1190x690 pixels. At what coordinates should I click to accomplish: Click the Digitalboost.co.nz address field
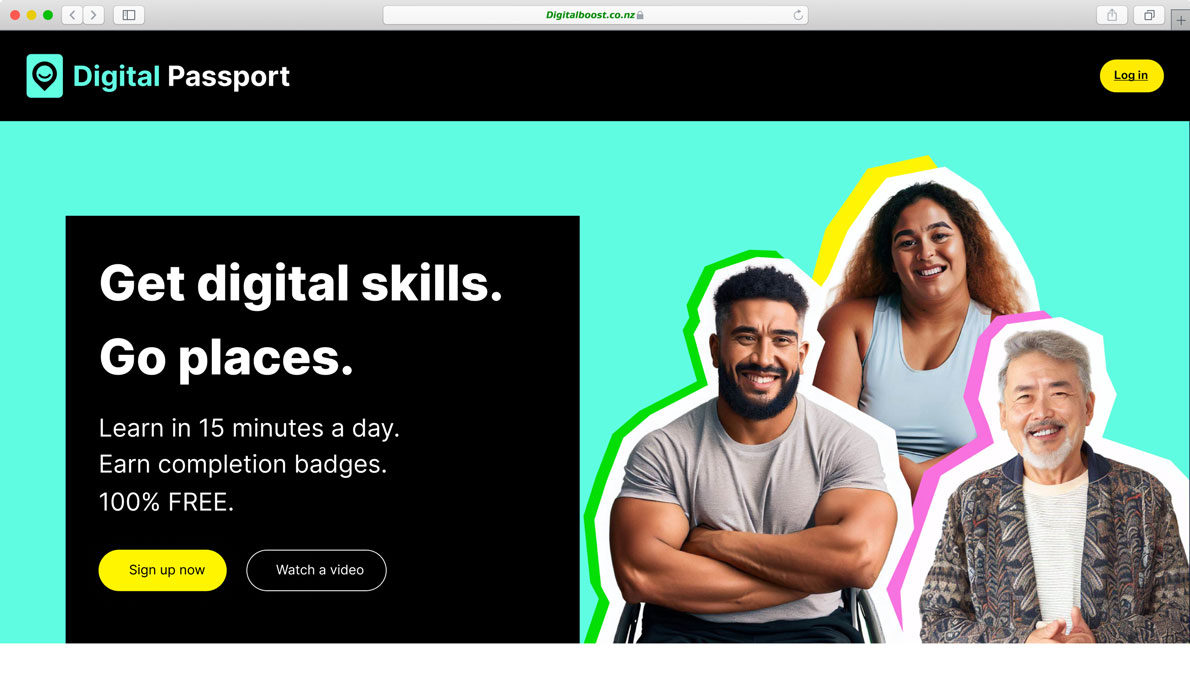coord(595,15)
